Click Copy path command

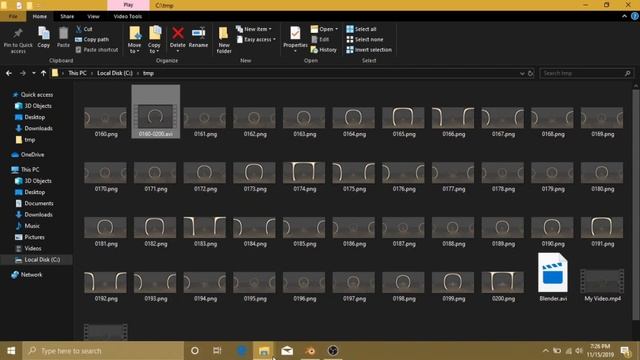(x=92, y=39)
